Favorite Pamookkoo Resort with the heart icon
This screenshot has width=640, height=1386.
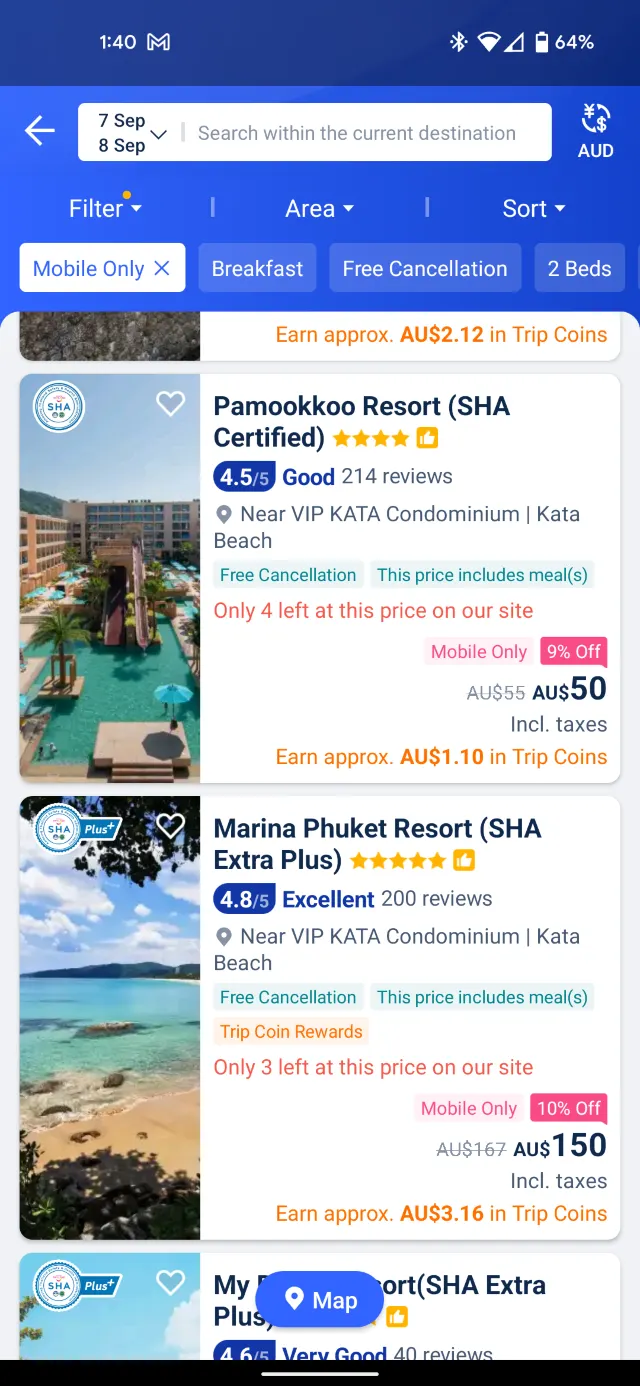point(171,403)
